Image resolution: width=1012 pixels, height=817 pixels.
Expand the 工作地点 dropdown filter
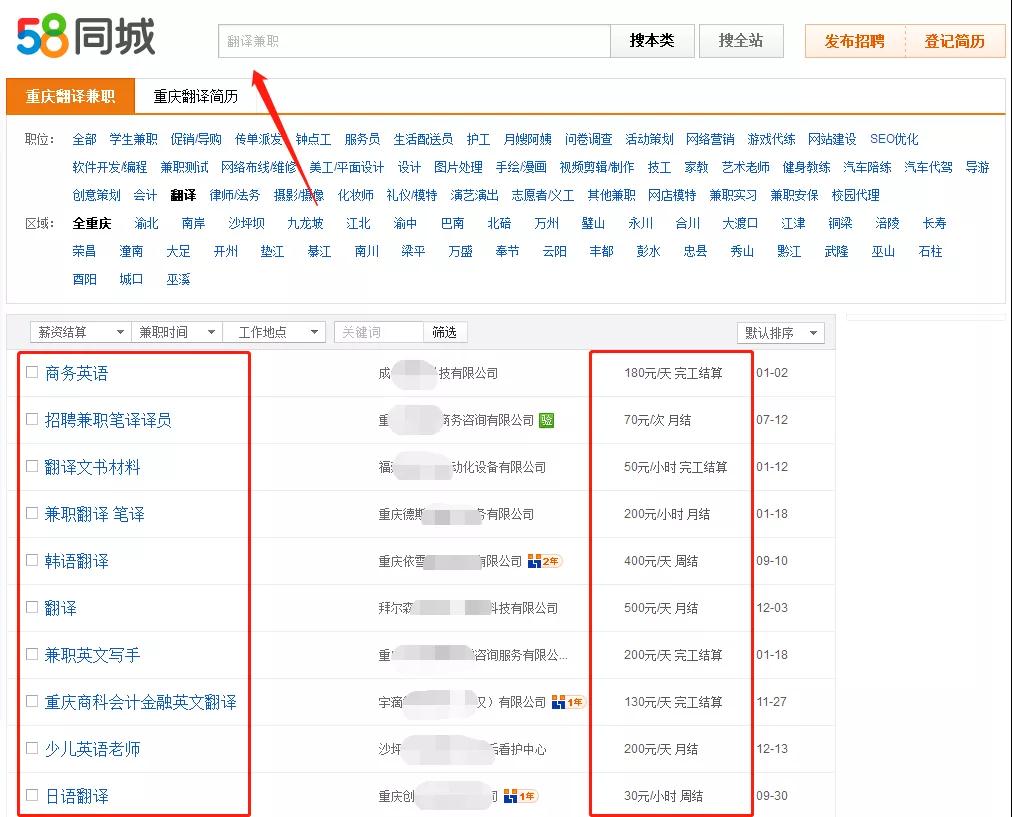[275, 332]
